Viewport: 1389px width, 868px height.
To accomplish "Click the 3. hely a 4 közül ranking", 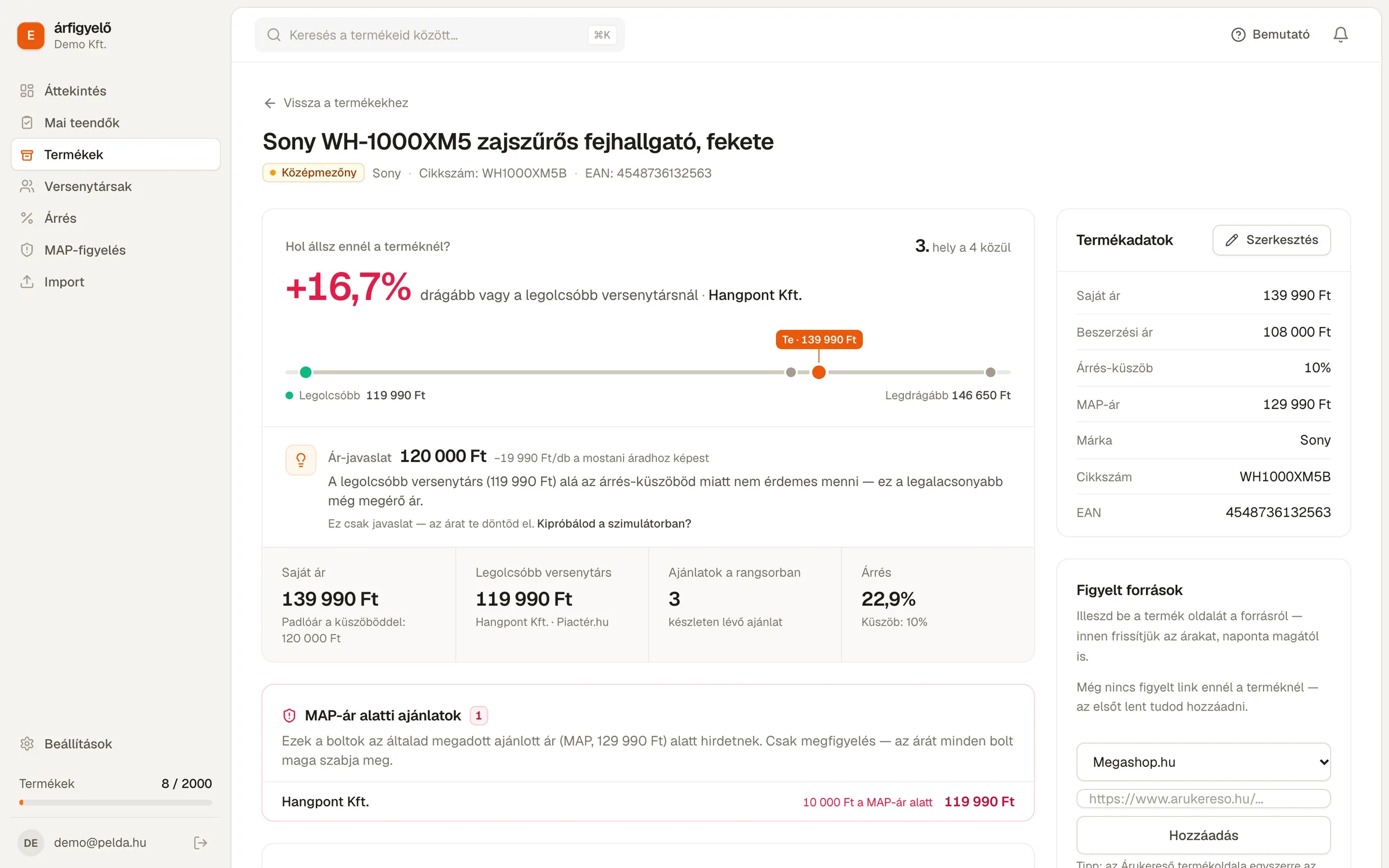I will tap(962, 247).
